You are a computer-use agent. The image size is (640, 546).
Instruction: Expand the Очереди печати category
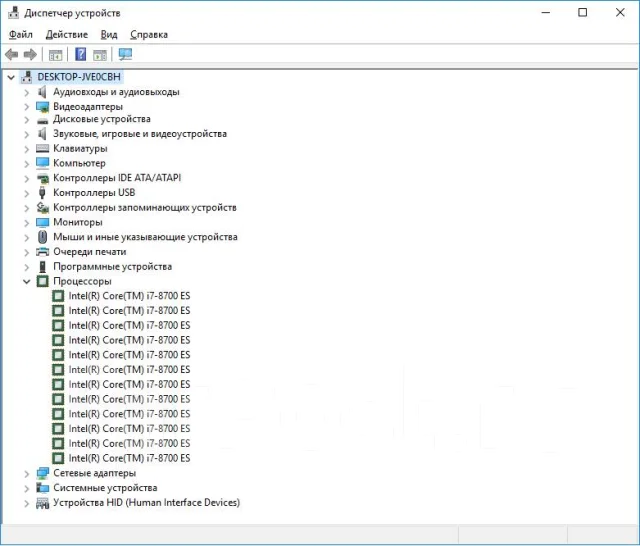tap(27, 253)
